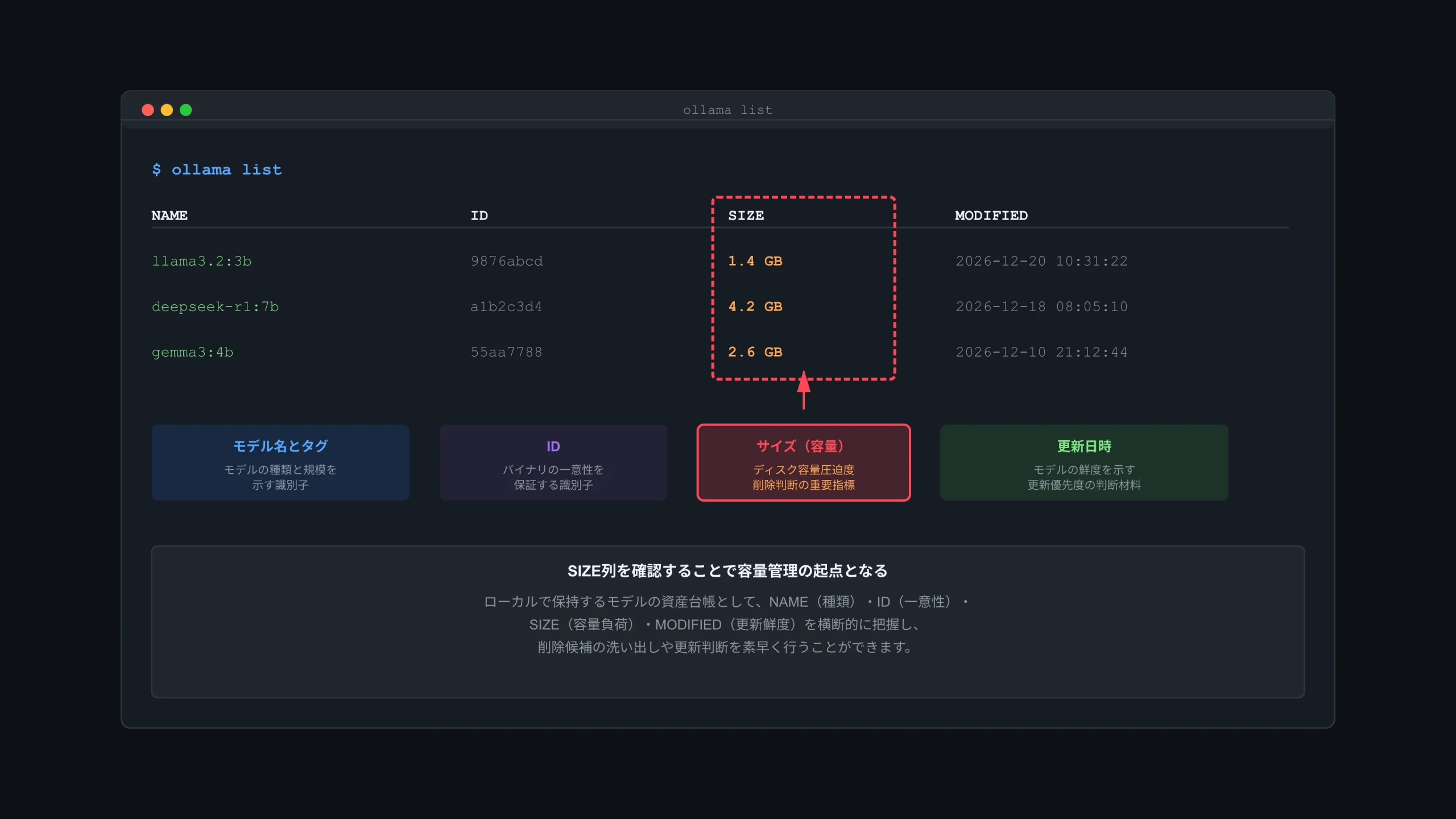The width and height of the screenshot is (1456, 819).
Task: Click the ID value a1b2c3d4
Action: coord(506,307)
